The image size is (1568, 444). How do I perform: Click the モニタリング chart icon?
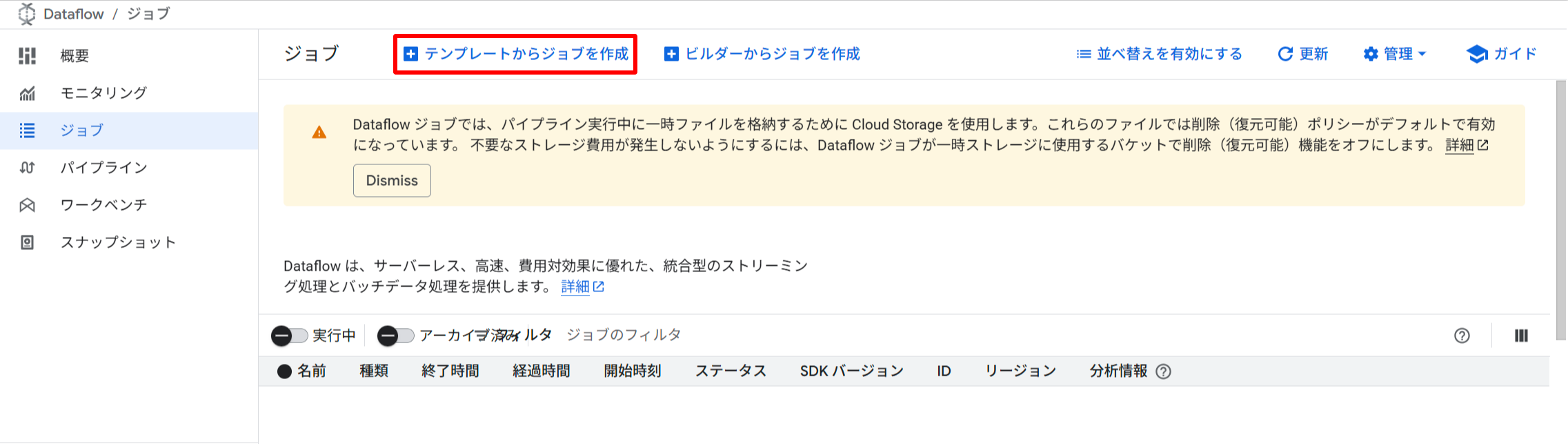pos(28,93)
